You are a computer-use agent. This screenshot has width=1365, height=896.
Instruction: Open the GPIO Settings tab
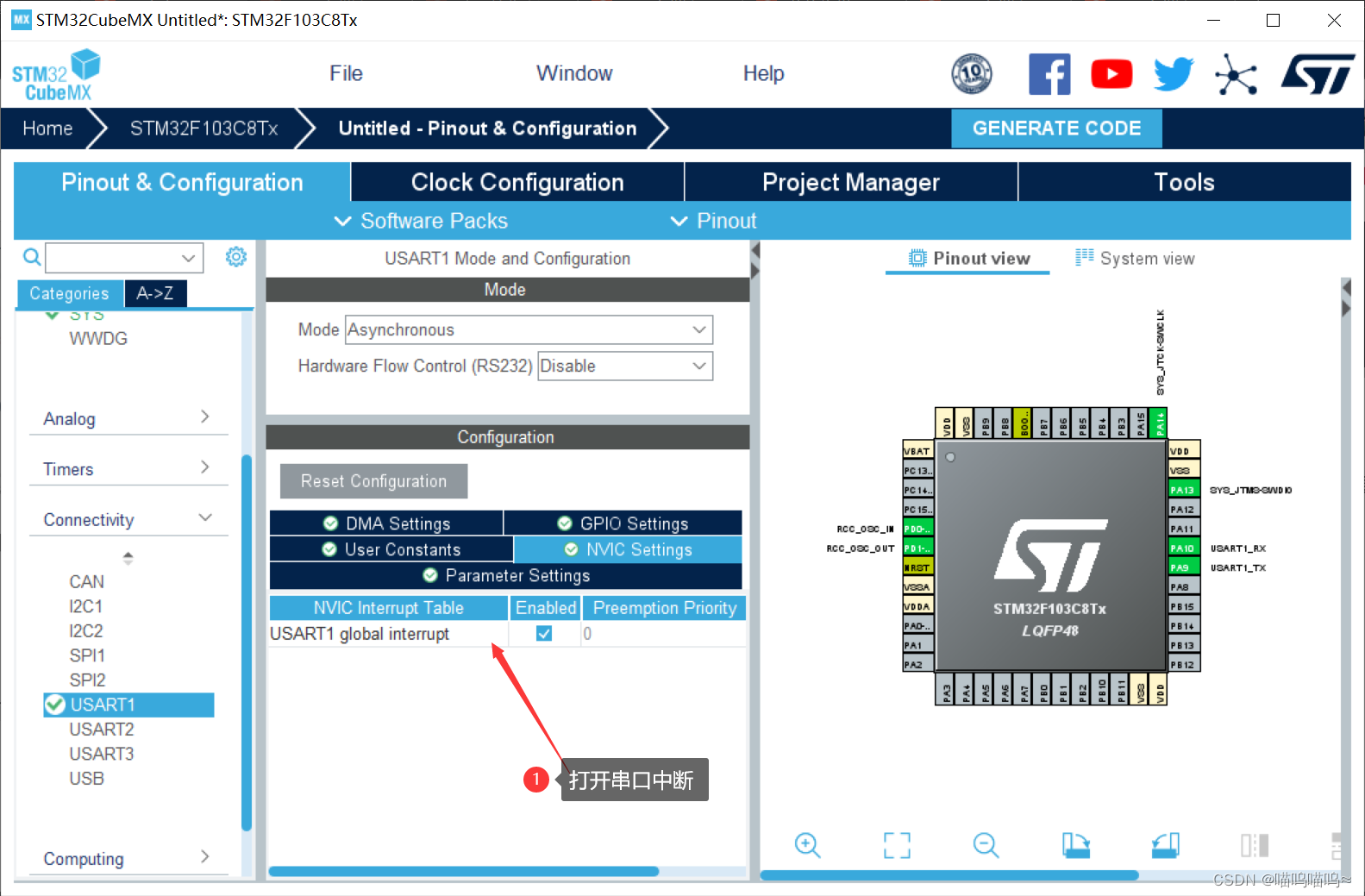(623, 523)
